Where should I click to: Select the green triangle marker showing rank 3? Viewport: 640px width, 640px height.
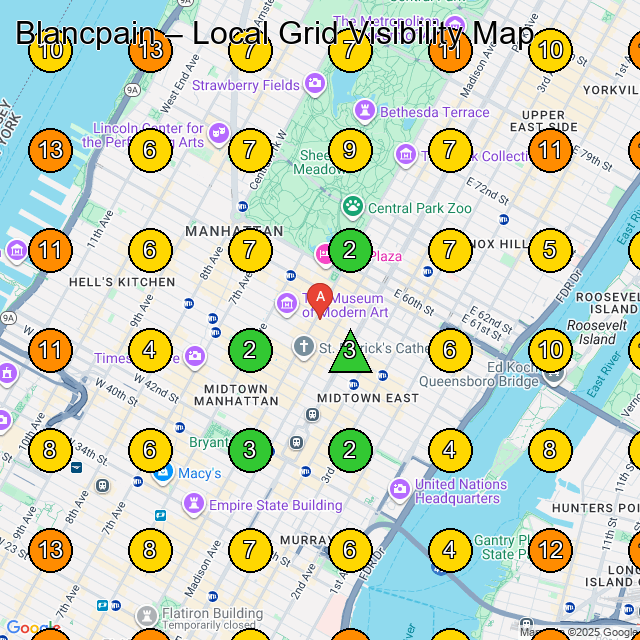point(350,351)
